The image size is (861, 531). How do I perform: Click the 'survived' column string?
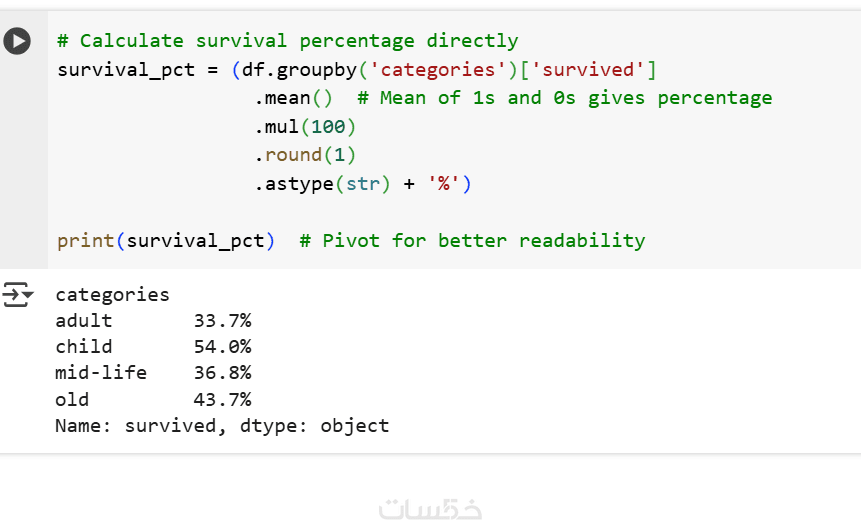pos(592,70)
